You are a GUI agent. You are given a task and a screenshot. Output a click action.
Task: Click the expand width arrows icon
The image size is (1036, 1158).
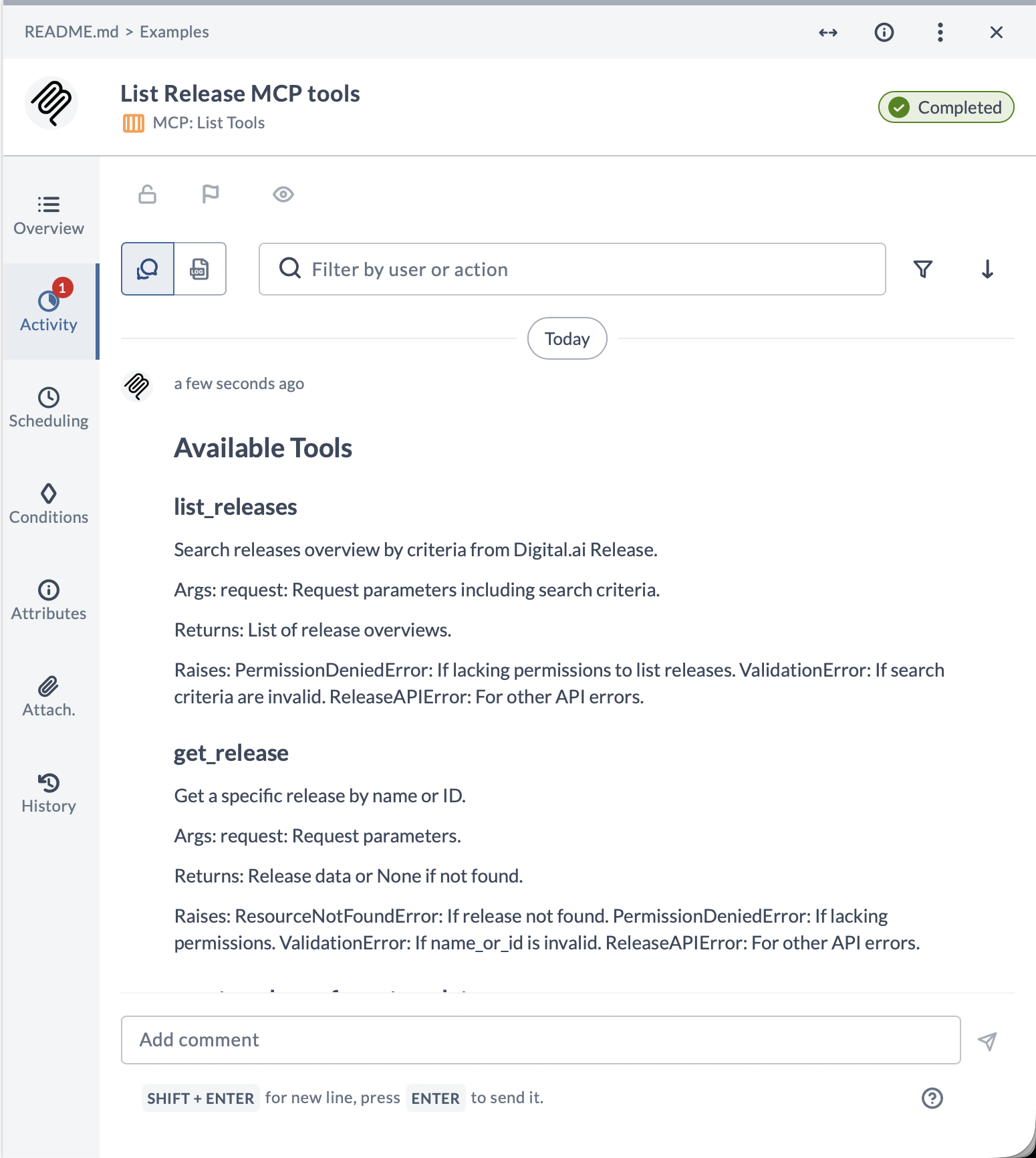tap(828, 32)
